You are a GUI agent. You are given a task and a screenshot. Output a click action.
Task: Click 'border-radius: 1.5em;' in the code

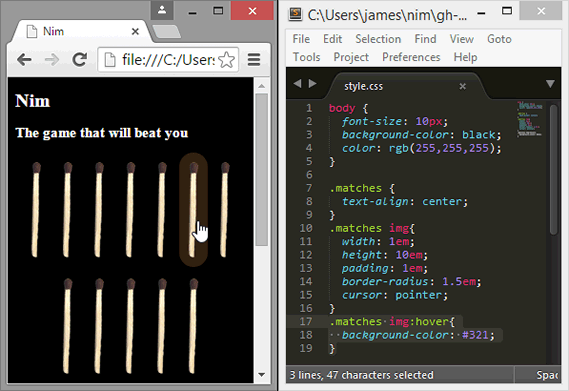click(411, 281)
